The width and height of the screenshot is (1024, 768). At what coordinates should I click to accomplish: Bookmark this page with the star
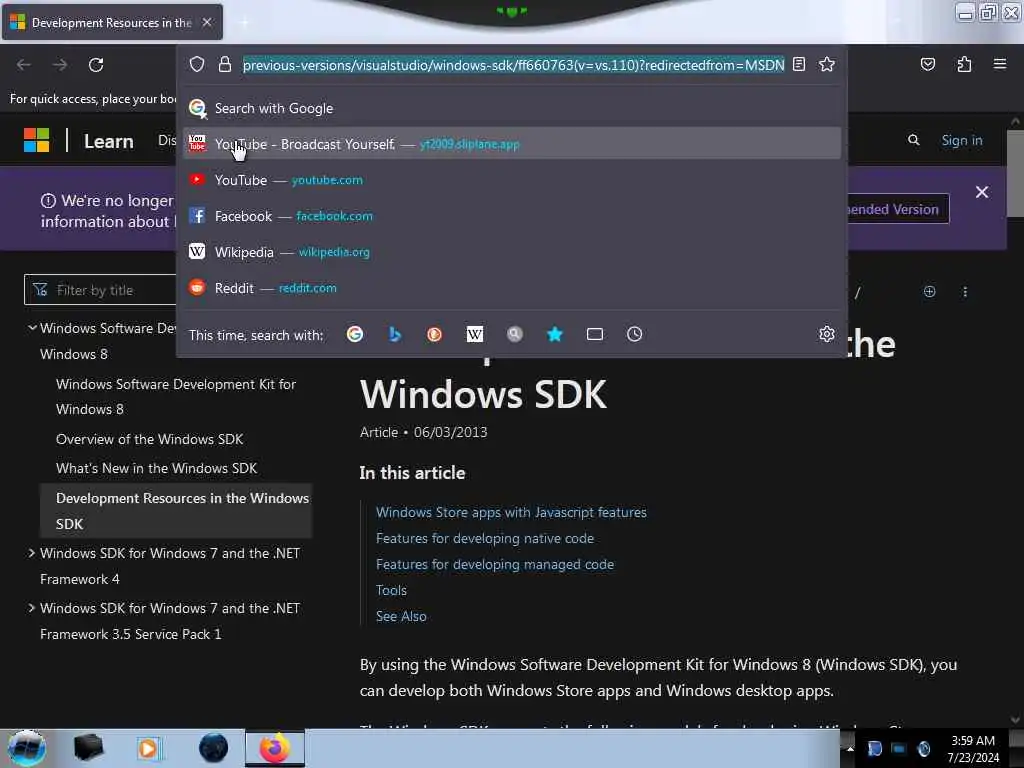(x=827, y=64)
